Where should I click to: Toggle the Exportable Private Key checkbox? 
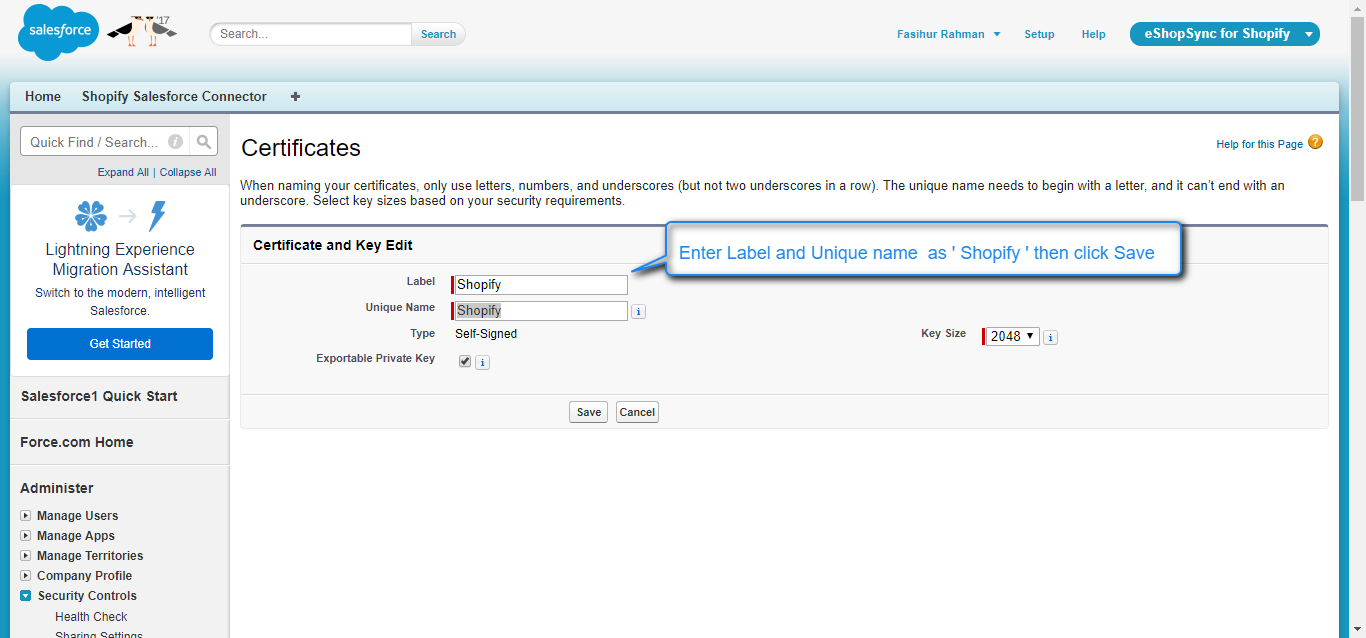coord(465,362)
